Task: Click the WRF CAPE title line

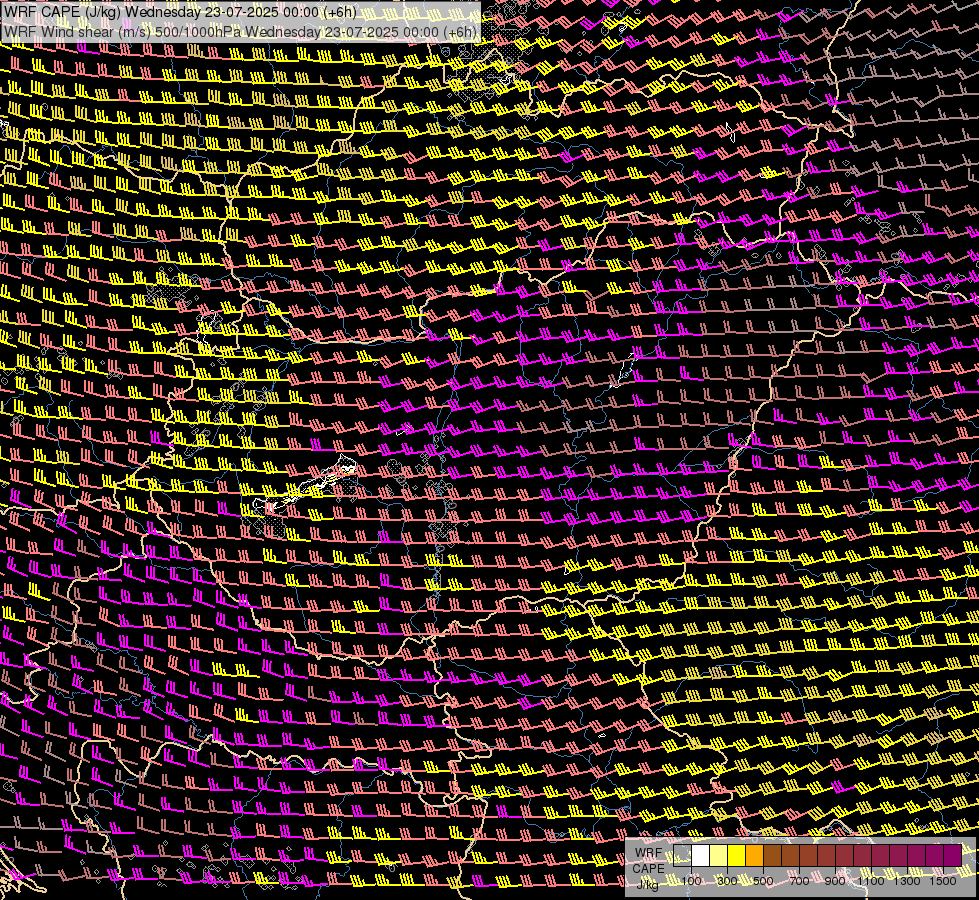Action: pos(179,12)
